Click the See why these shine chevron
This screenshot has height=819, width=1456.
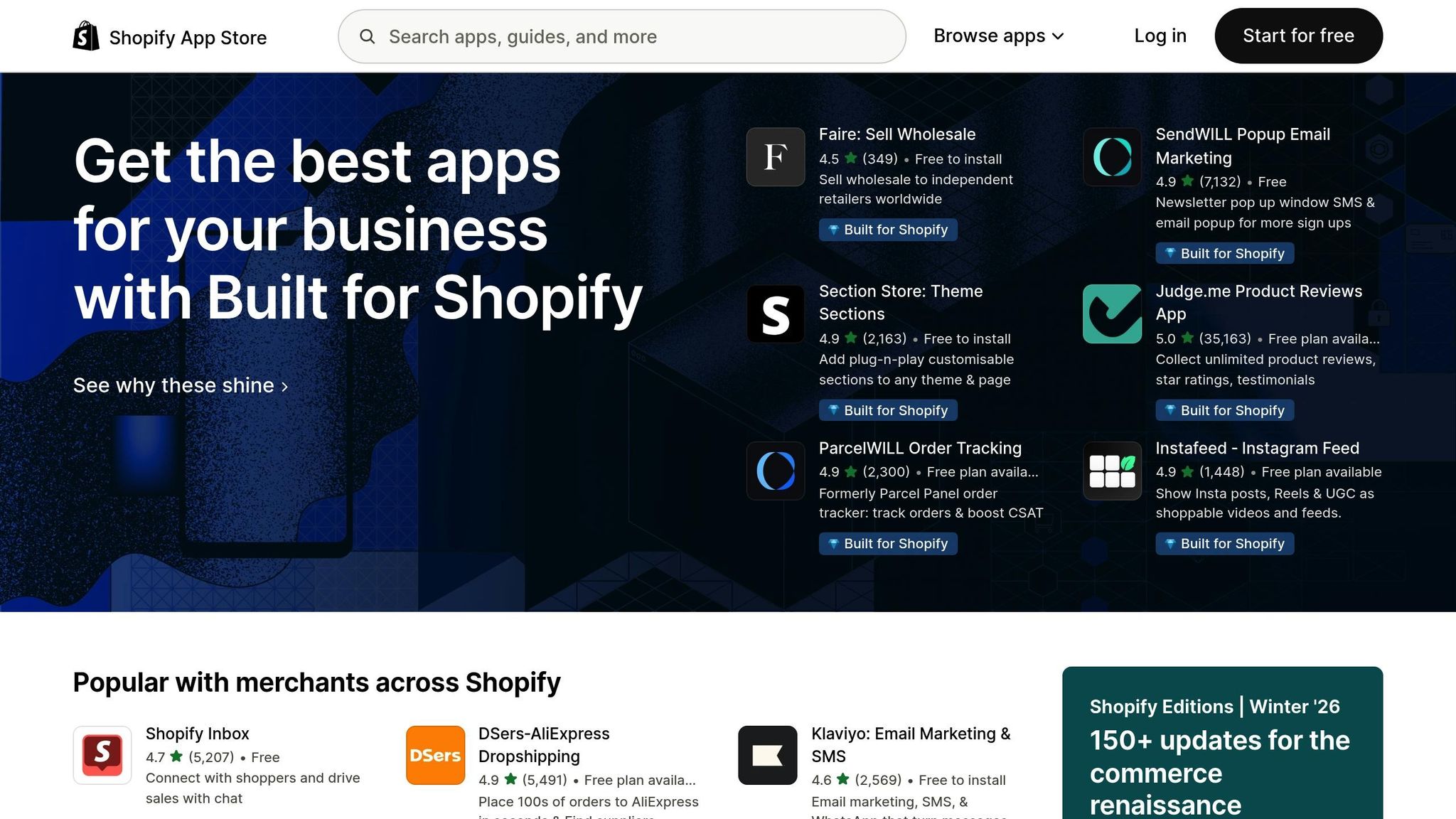pyautogui.click(x=284, y=387)
